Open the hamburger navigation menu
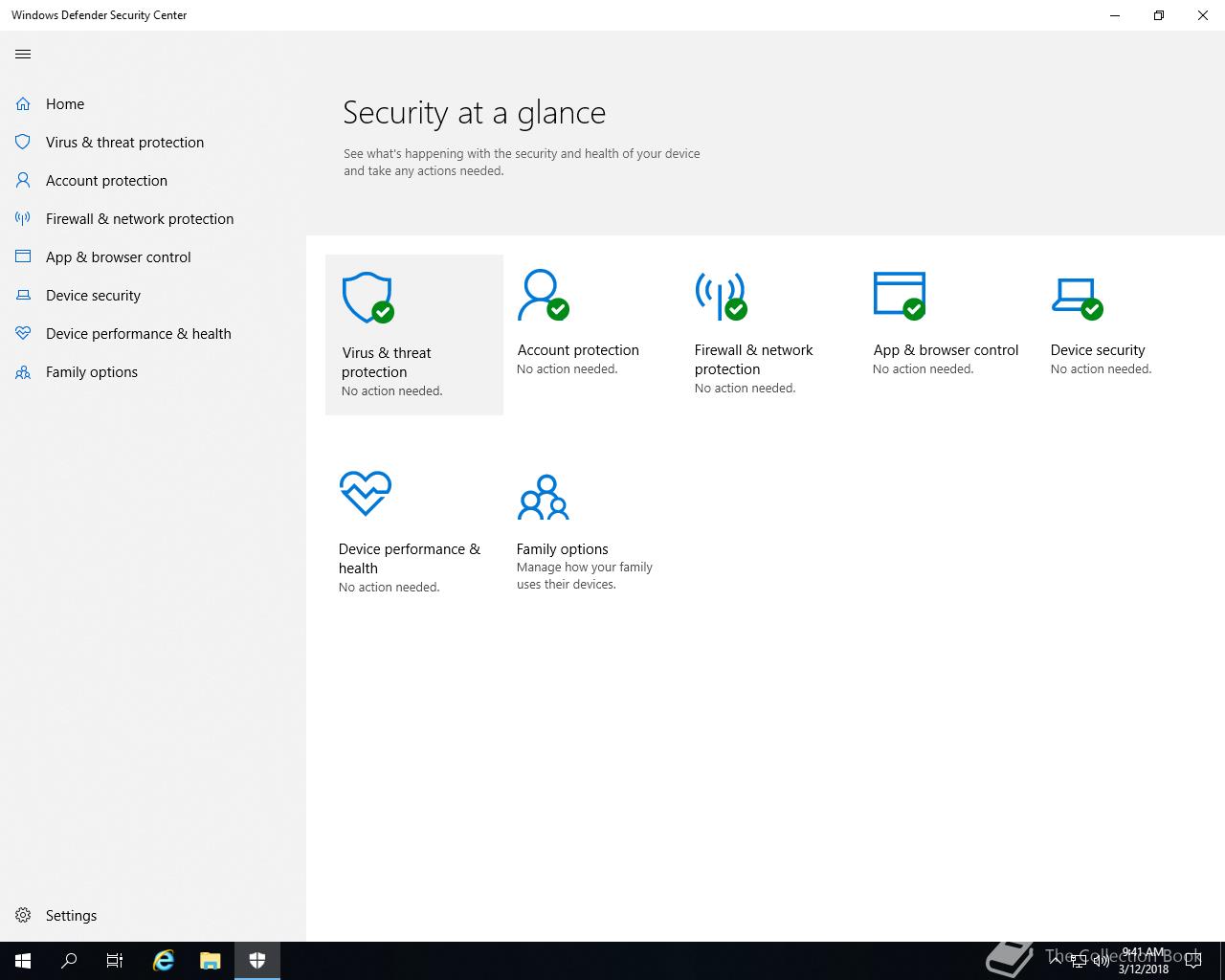 point(23,55)
